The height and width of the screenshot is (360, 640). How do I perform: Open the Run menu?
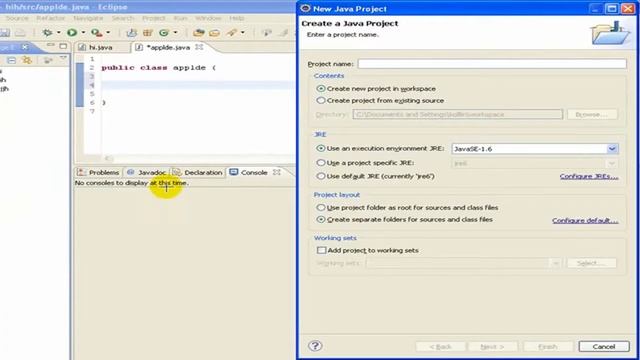tap(180, 18)
